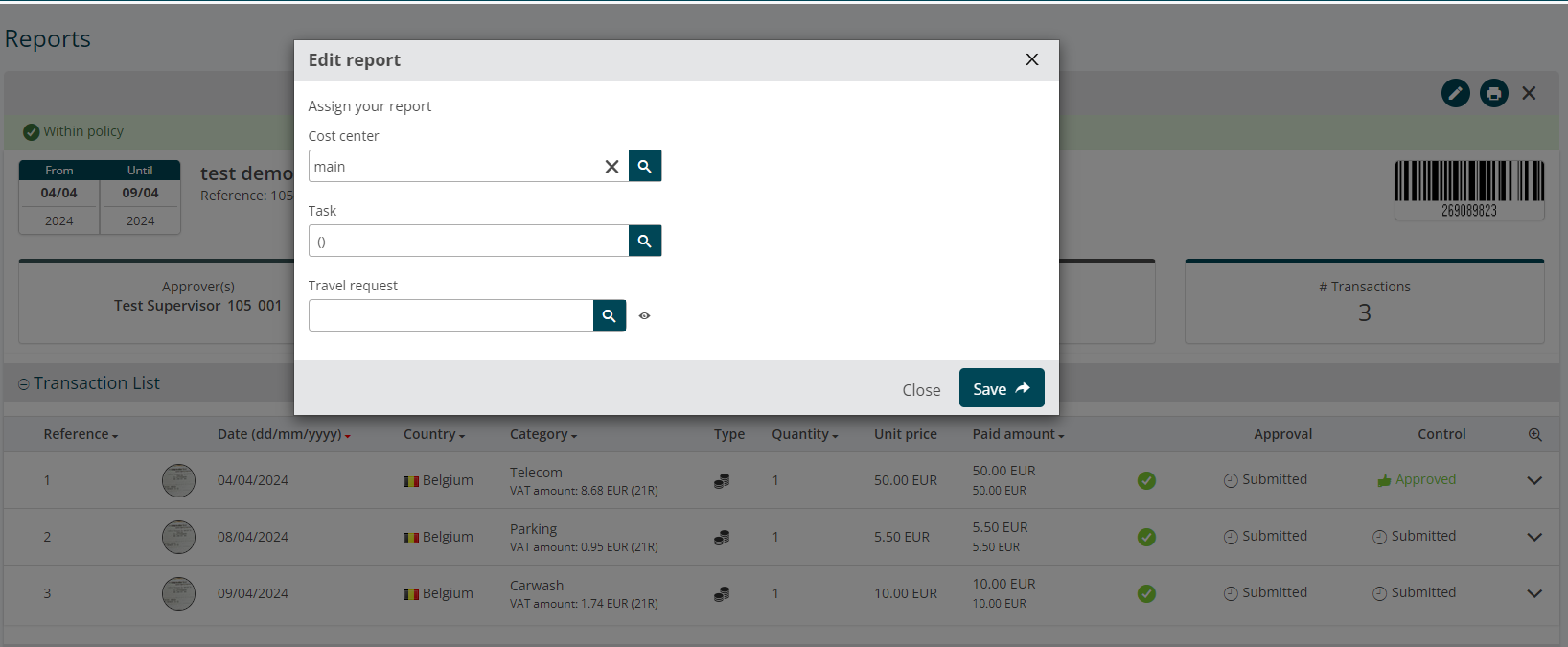This screenshot has width=1568, height=647.
Task: Collapse the Transaction List section
Action: point(24,384)
